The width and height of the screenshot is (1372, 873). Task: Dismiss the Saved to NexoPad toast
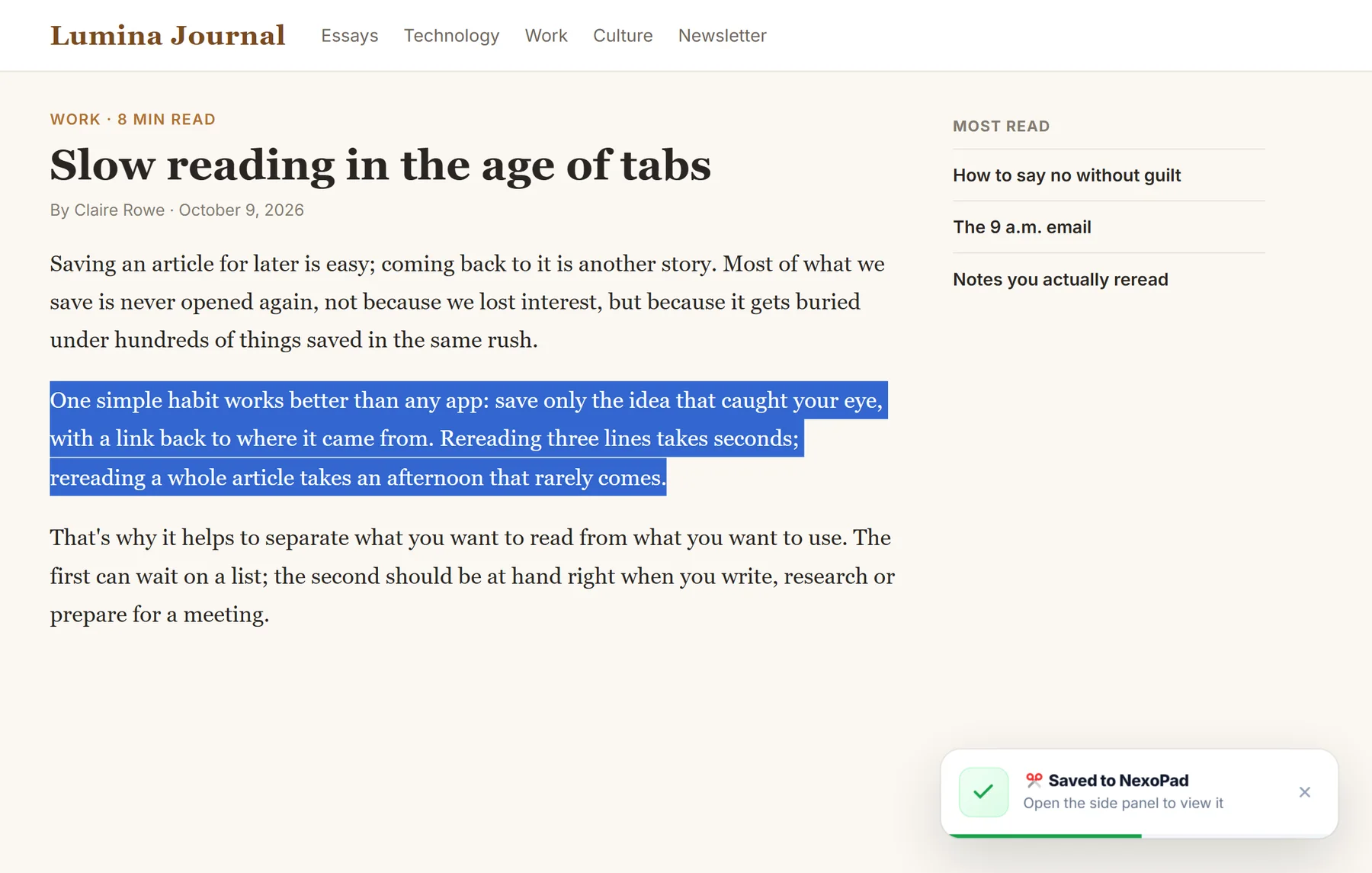[1304, 792]
